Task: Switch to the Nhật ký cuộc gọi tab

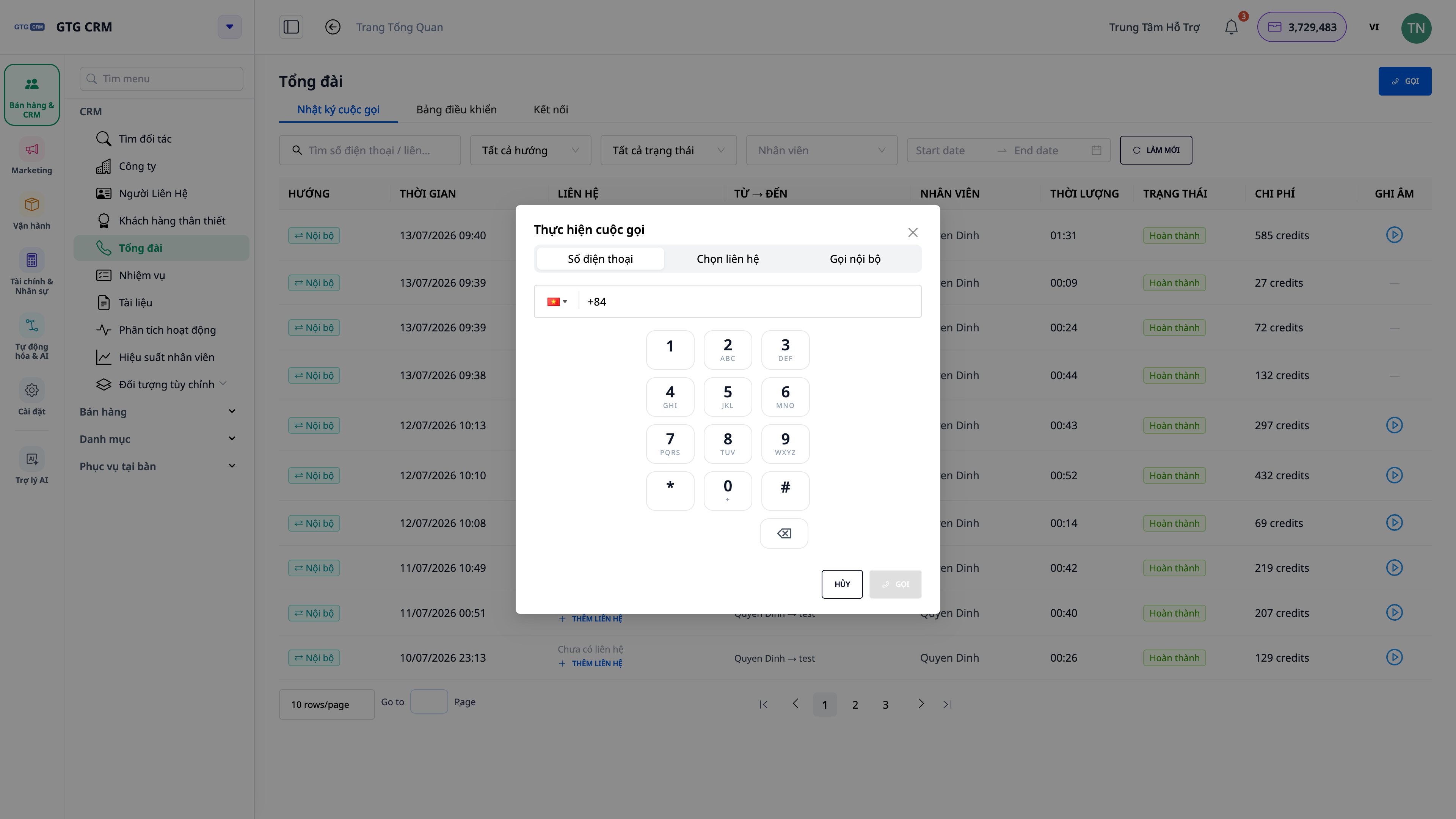Action: tap(338, 110)
